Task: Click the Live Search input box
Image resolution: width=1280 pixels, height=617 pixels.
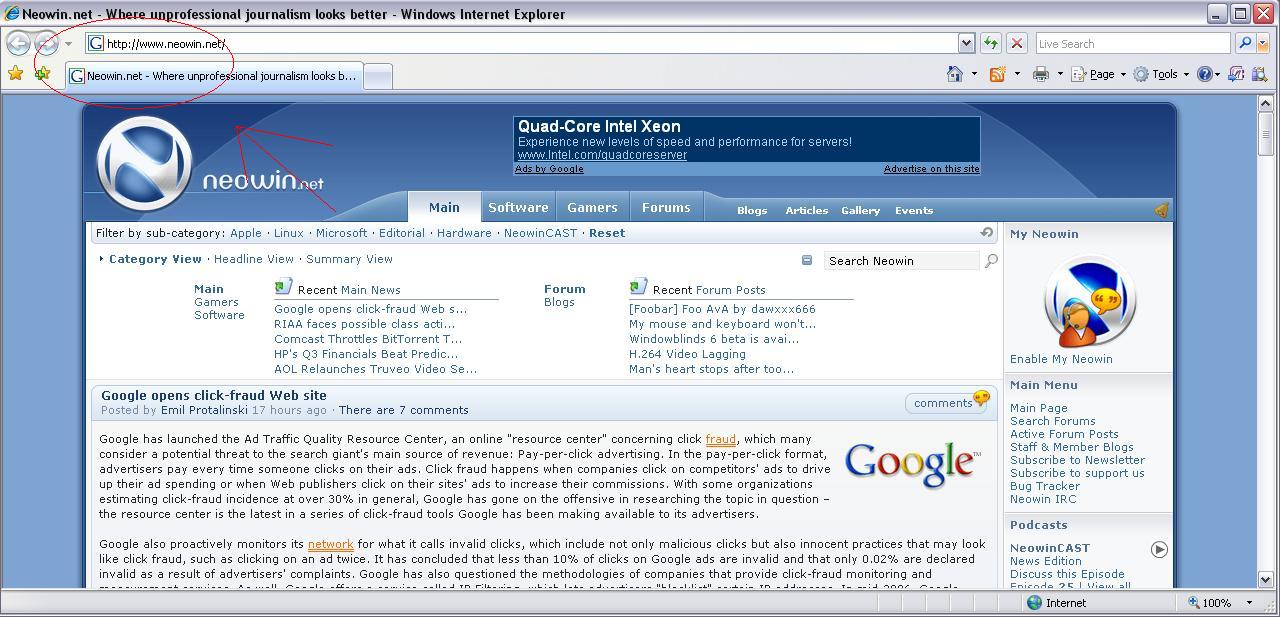Action: click(x=1132, y=44)
